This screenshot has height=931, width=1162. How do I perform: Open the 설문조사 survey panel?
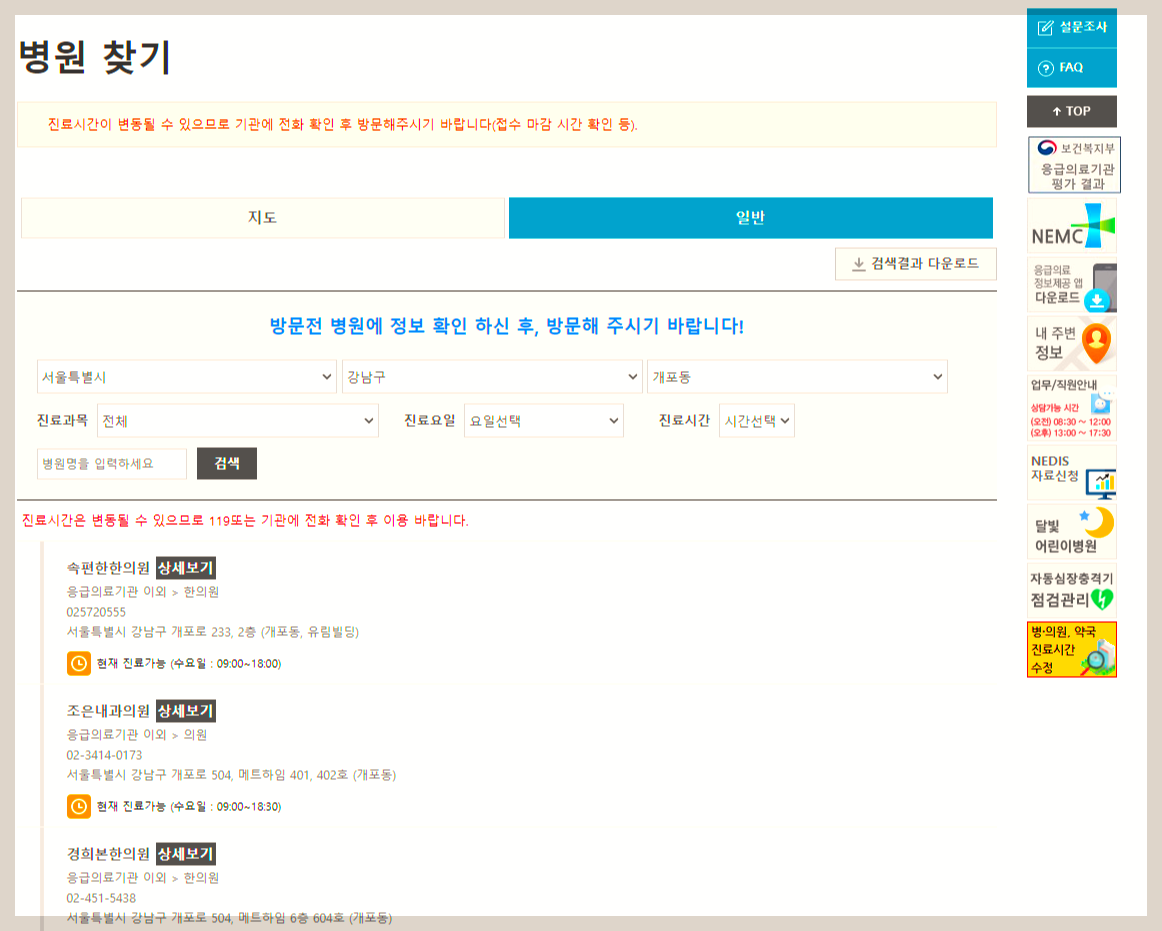(1071, 27)
